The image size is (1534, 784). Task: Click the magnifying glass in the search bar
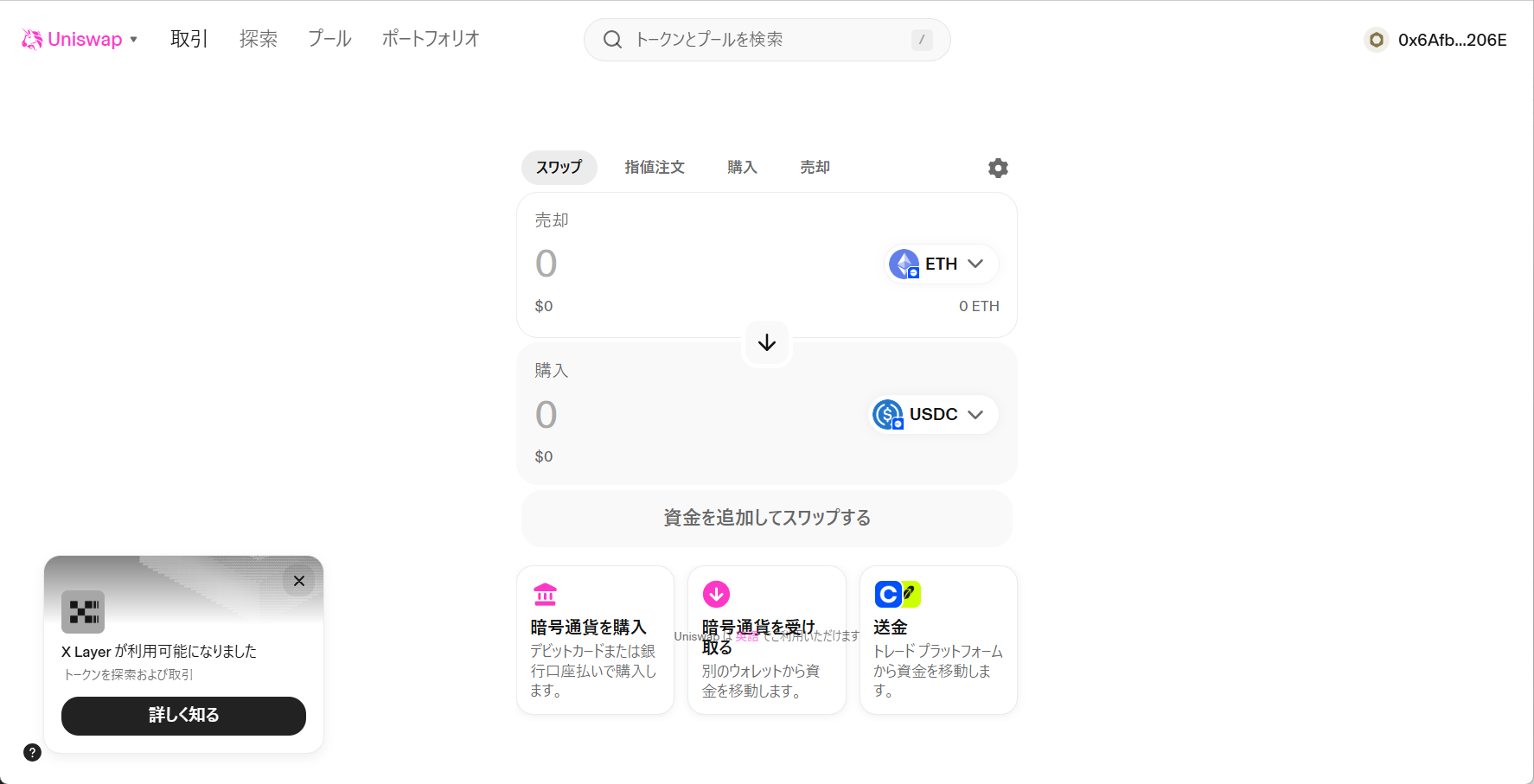point(613,39)
